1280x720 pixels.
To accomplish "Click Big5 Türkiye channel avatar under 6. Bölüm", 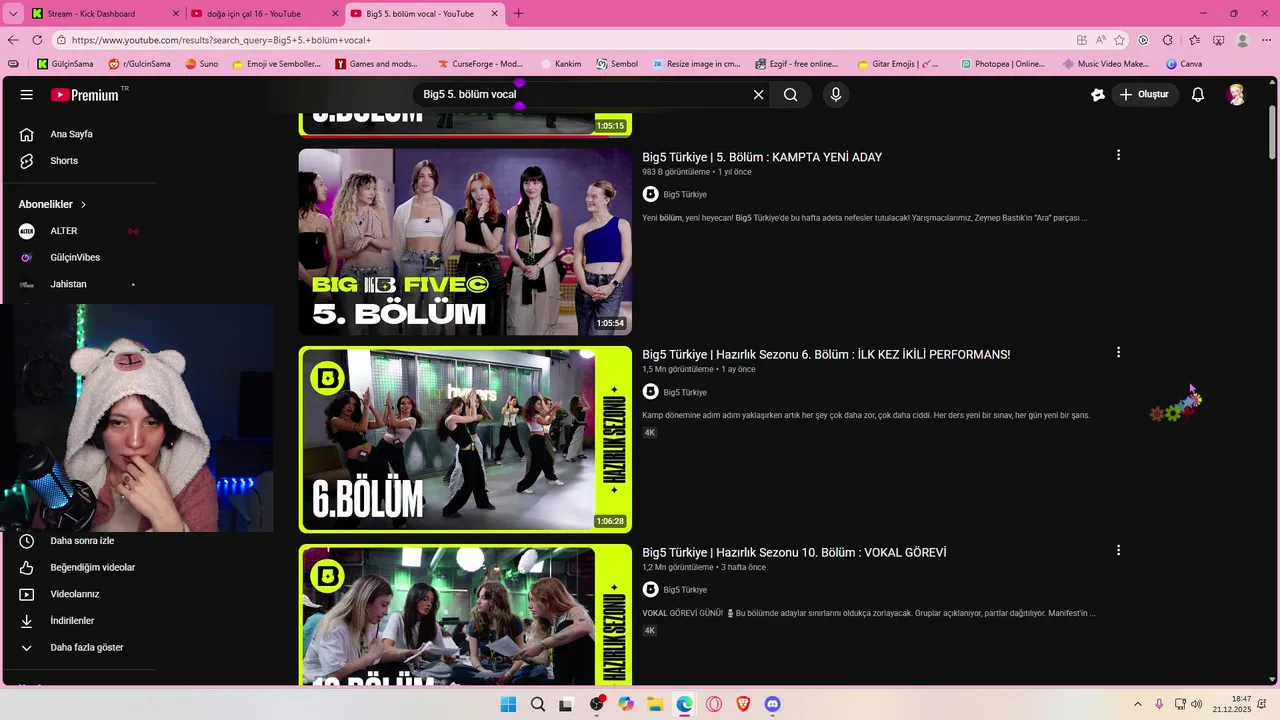I will point(650,392).
